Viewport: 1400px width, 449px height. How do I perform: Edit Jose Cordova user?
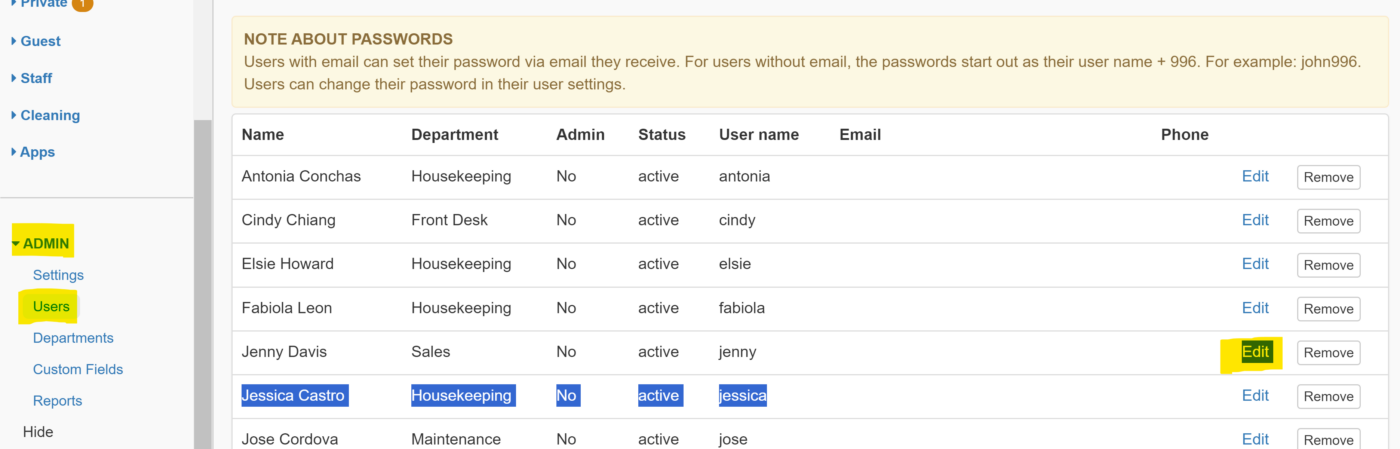tap(1255, 439)
